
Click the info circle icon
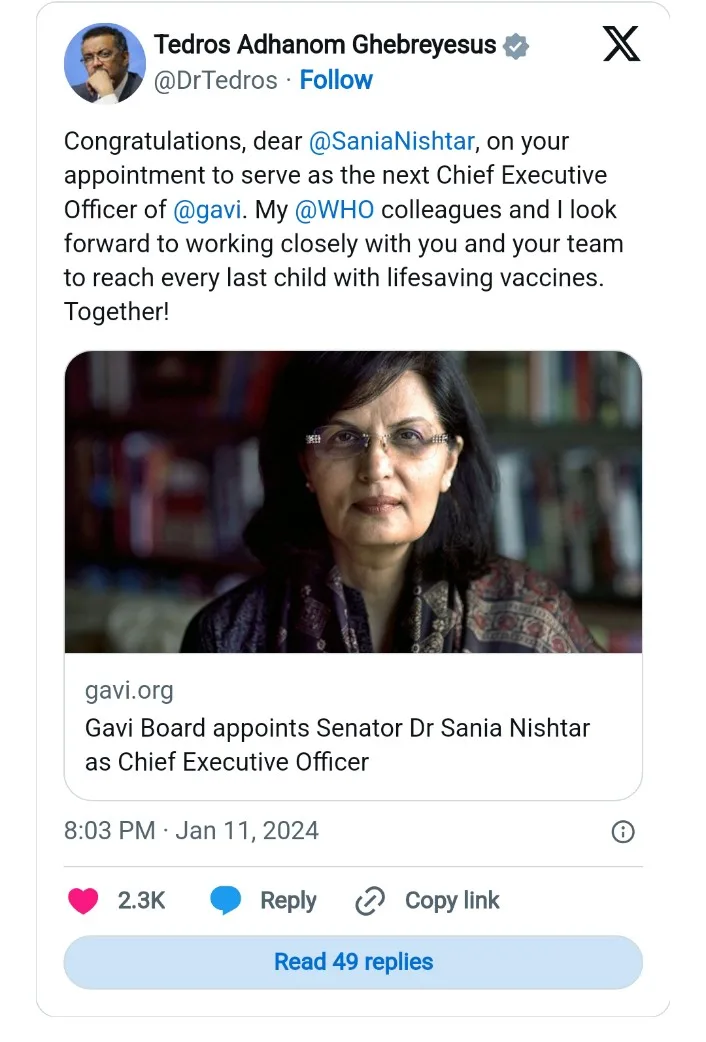click(622, 832)
